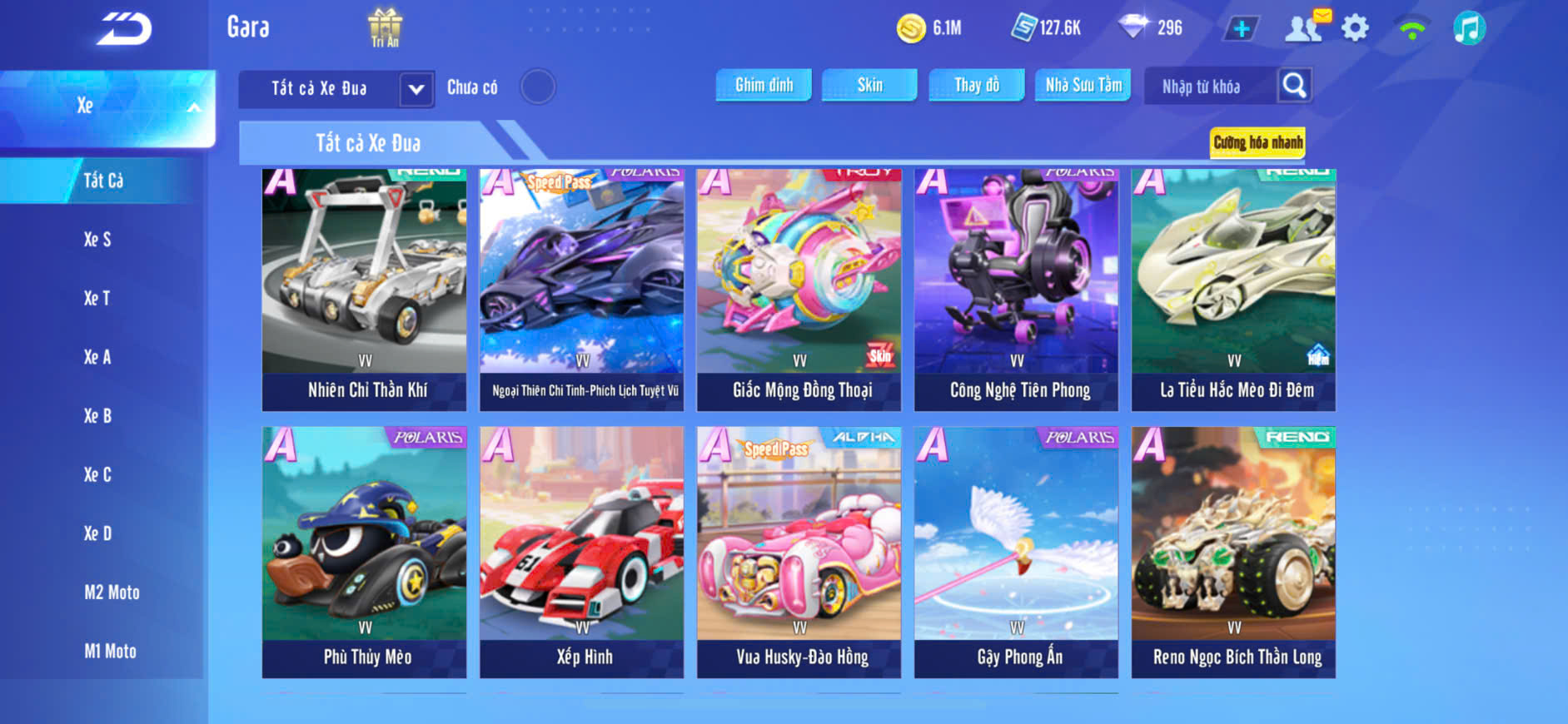Click the Nhà Sưu Tầm button

[x=1083, y=85]
